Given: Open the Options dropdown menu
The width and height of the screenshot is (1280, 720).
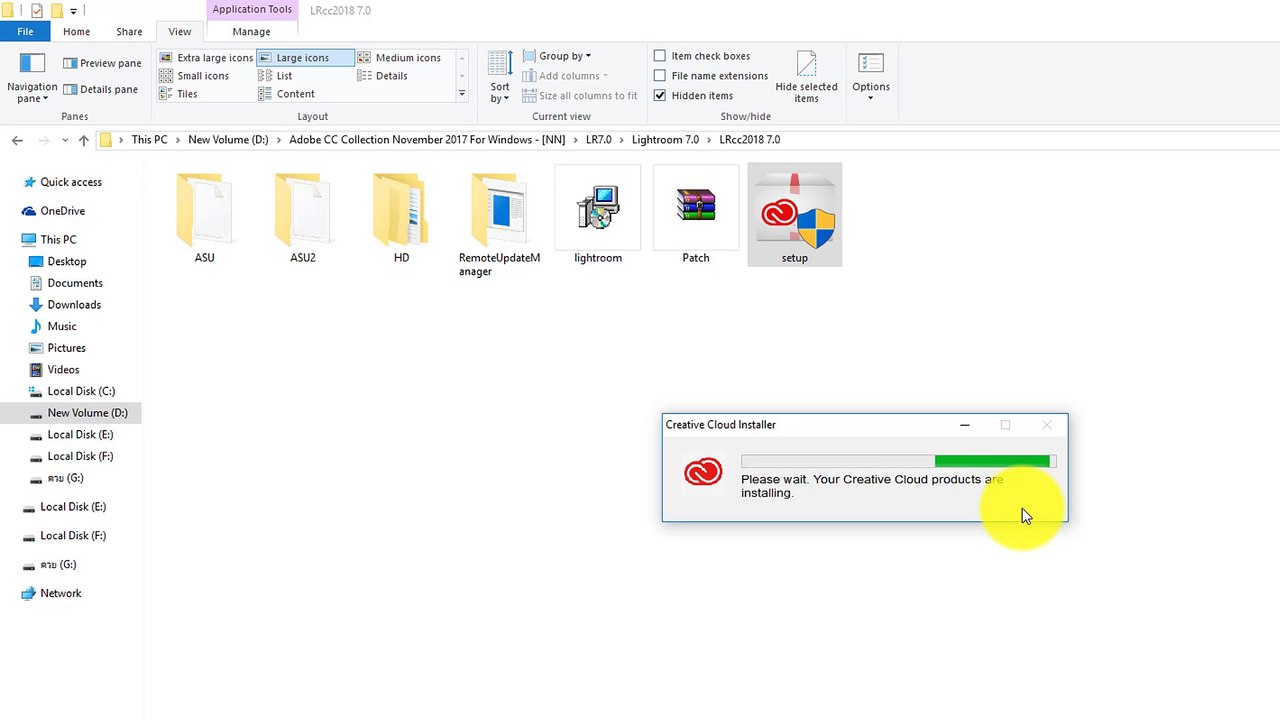Looking at the screenshot, I should 870,77.
